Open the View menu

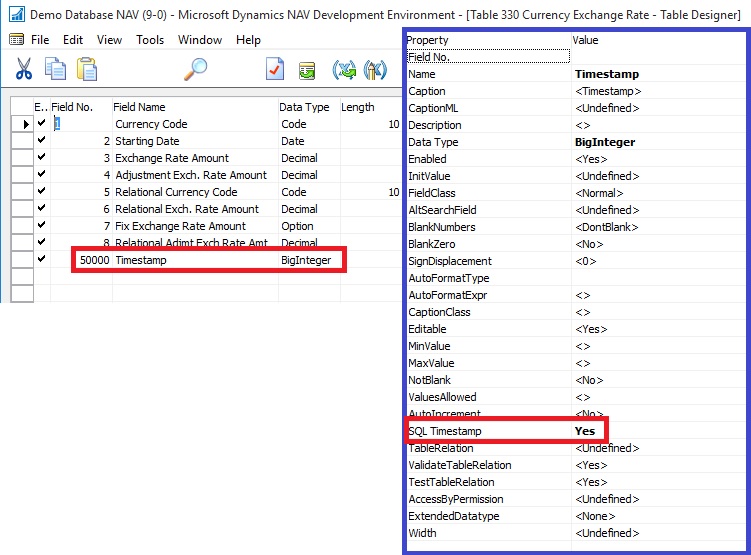[109, 40]
